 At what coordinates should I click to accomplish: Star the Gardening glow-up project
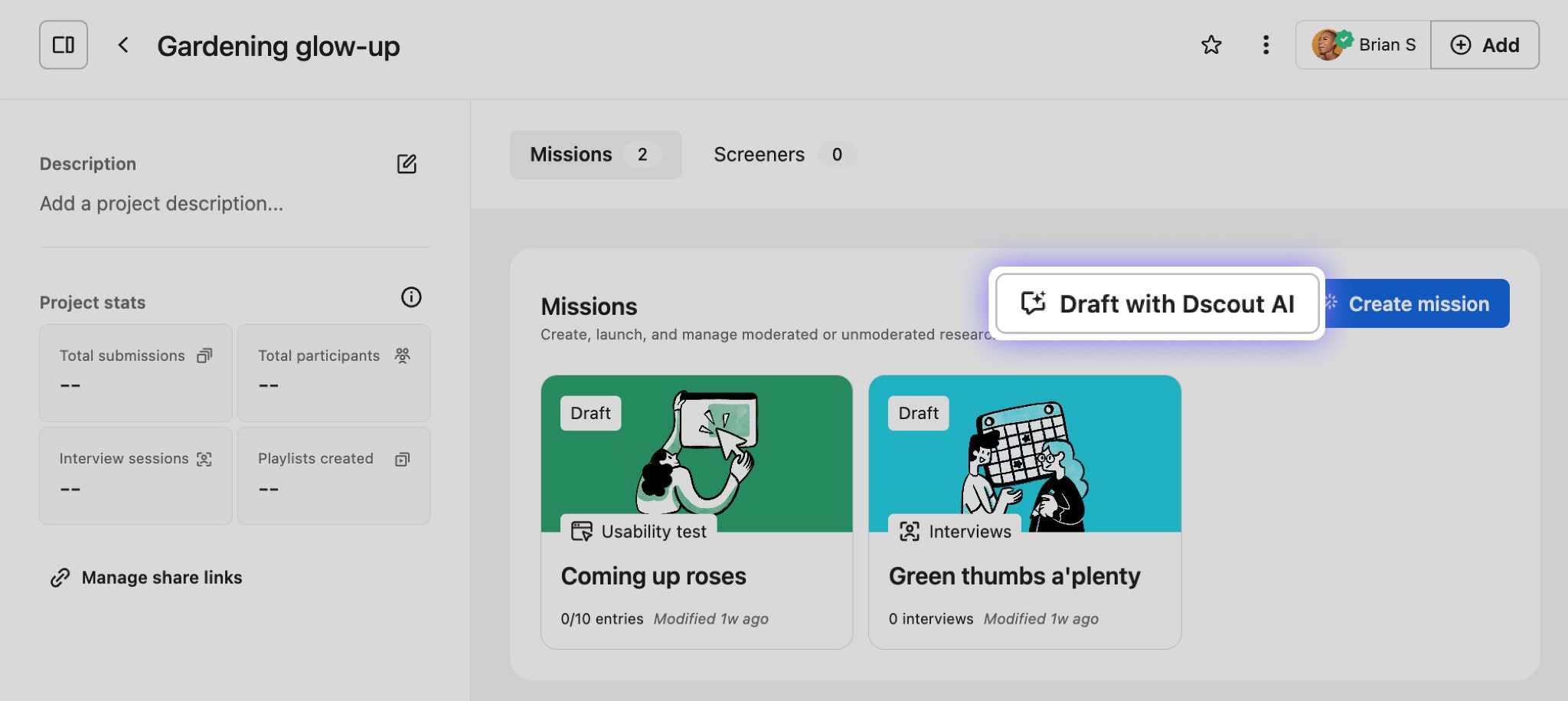pos(1210,45)
